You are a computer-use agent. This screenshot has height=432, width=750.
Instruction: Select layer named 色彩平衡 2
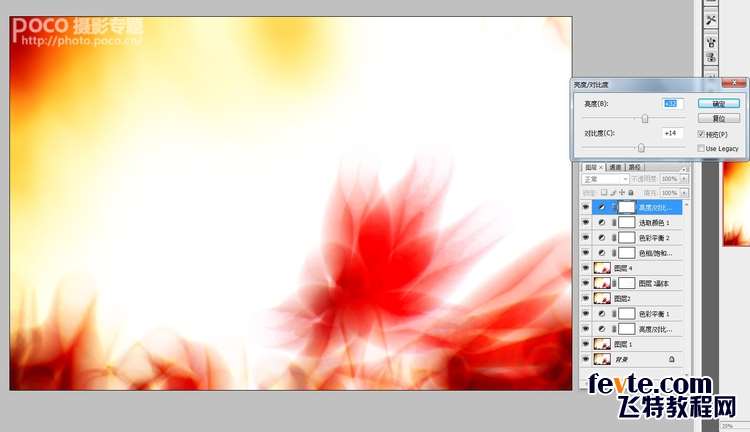pos(654,238)
